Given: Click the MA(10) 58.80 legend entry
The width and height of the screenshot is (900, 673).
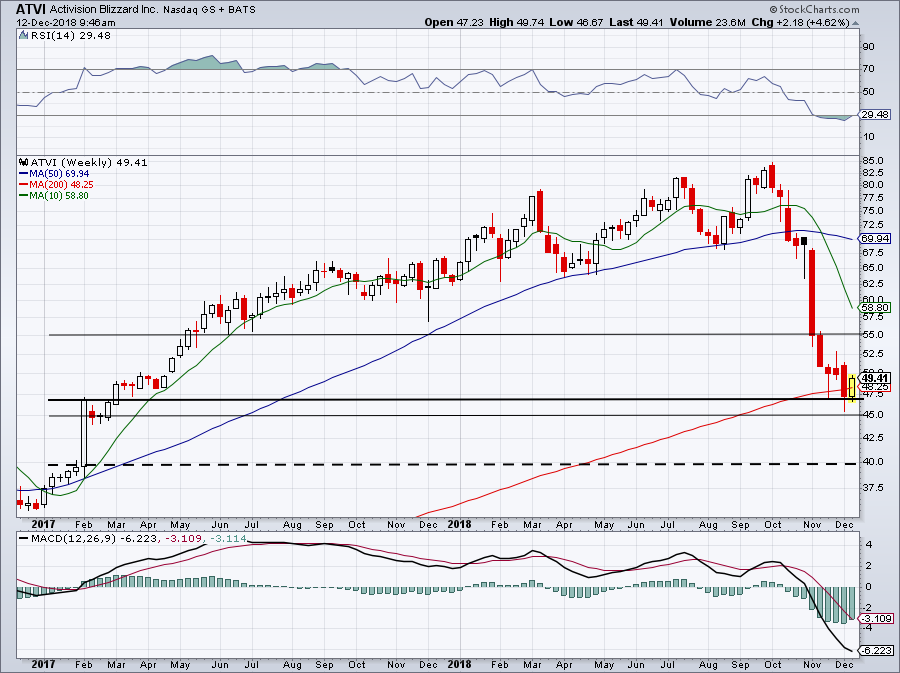Looking at the screenshot, I should pyautogui.click(x=54, y=195).
